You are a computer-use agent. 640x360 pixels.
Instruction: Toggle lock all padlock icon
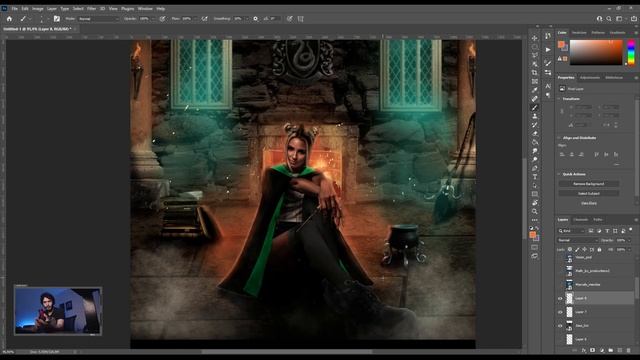click(x=599, y=249)
